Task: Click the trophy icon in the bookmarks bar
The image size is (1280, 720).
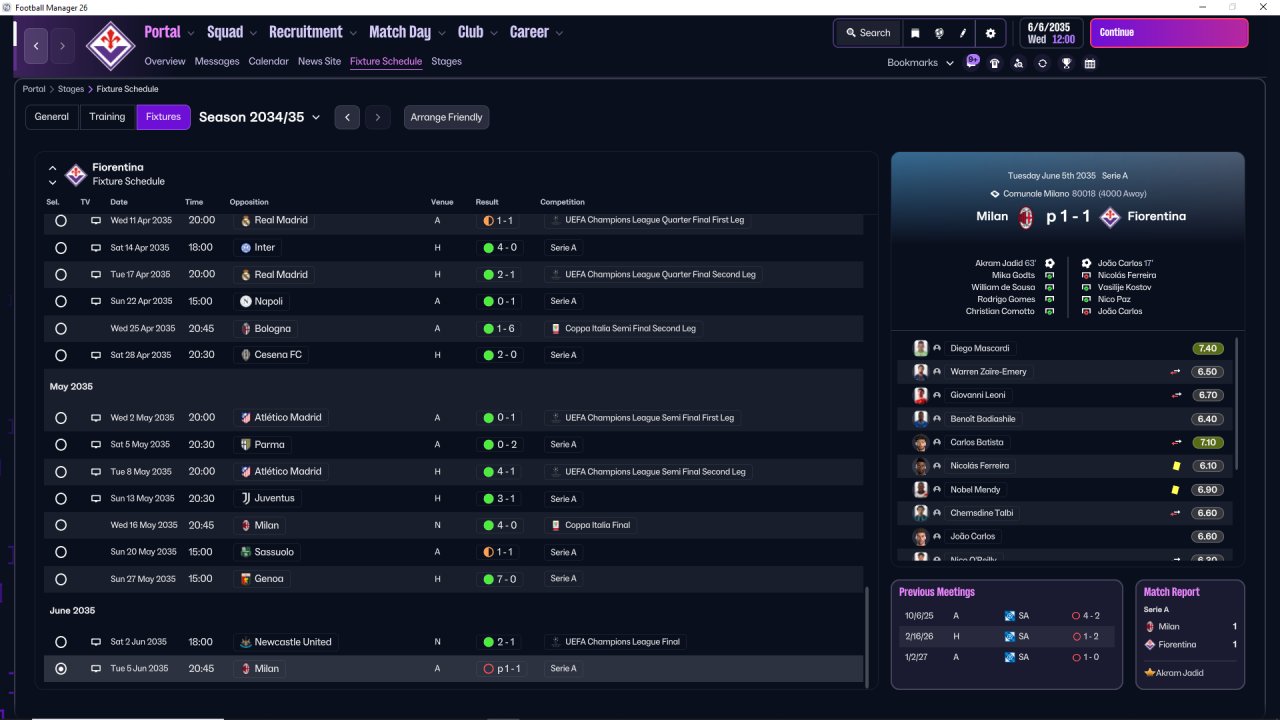Action: click(x=1067, y=63)
